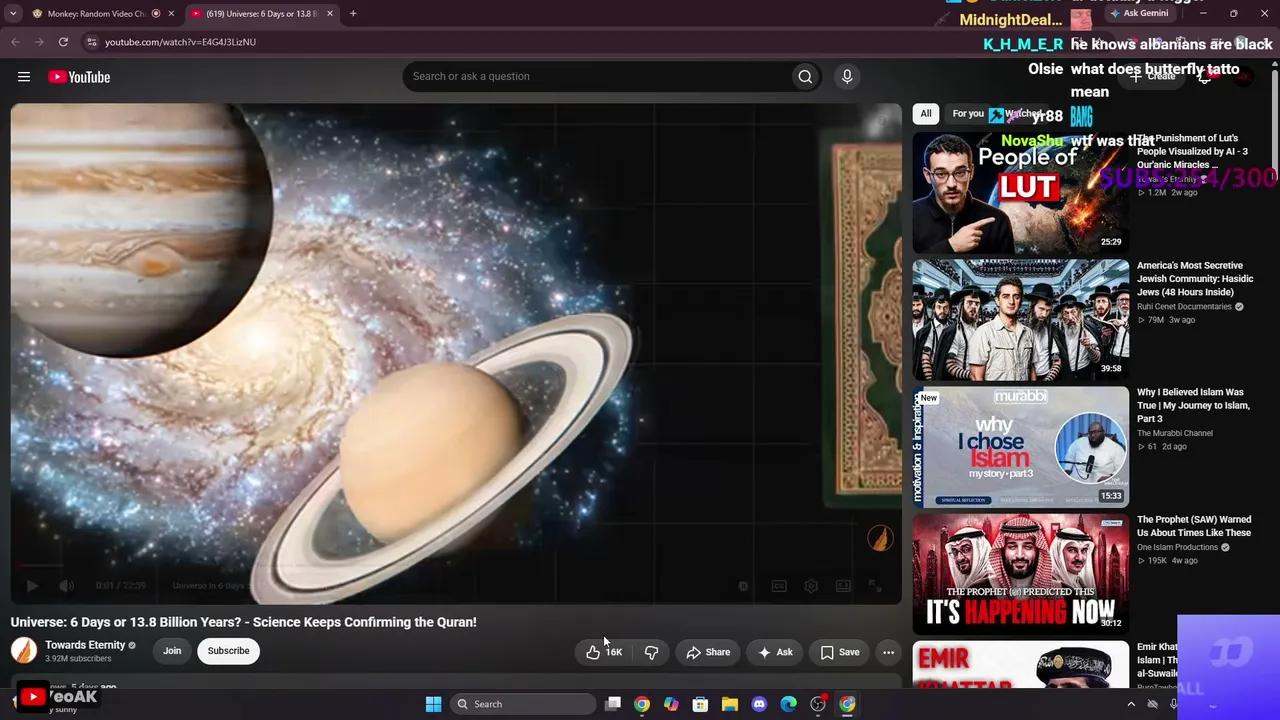
Task: Switch to the Monkey Random Video Chat tab
Action: (x=97, y=13)
